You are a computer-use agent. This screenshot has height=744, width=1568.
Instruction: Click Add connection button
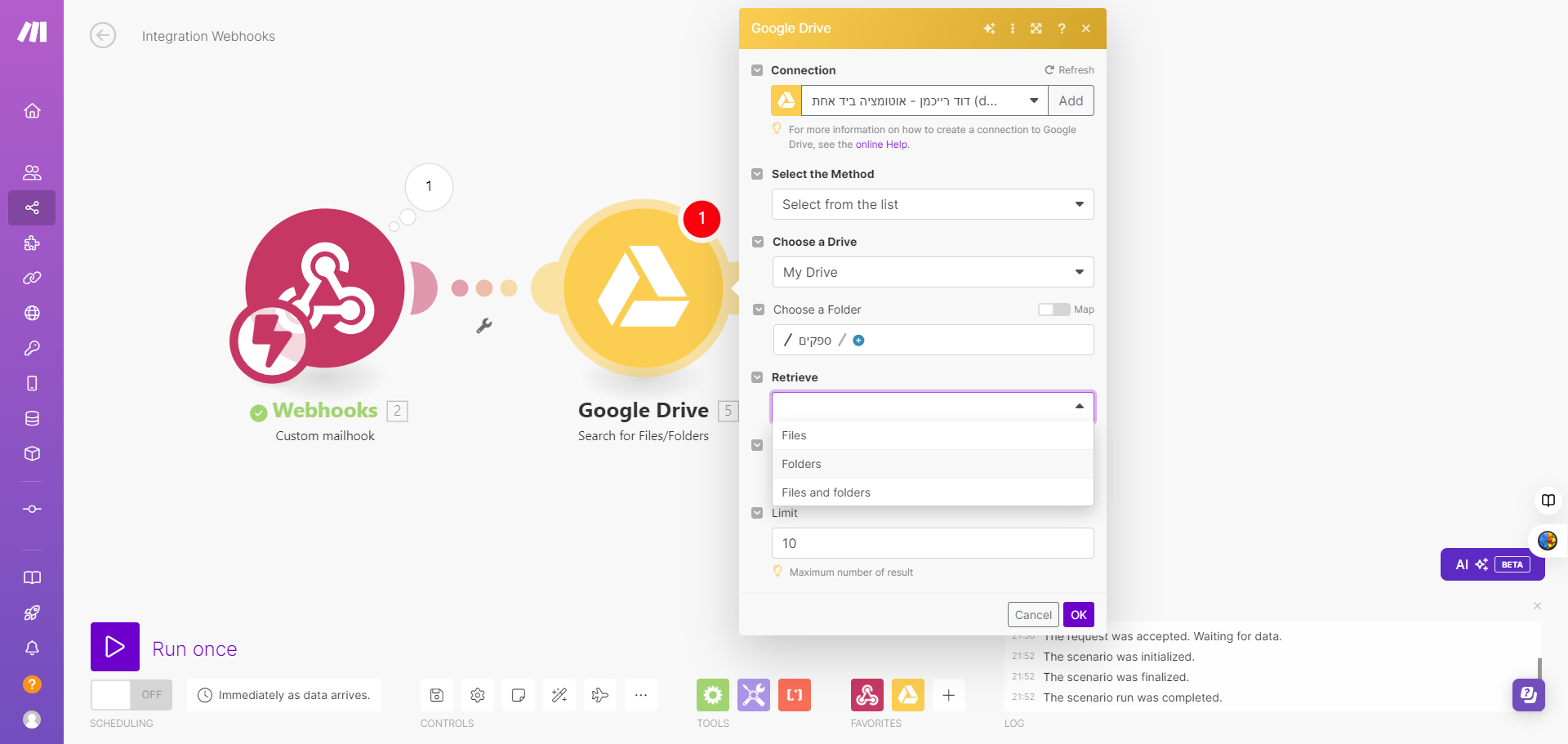point(1071,100)
